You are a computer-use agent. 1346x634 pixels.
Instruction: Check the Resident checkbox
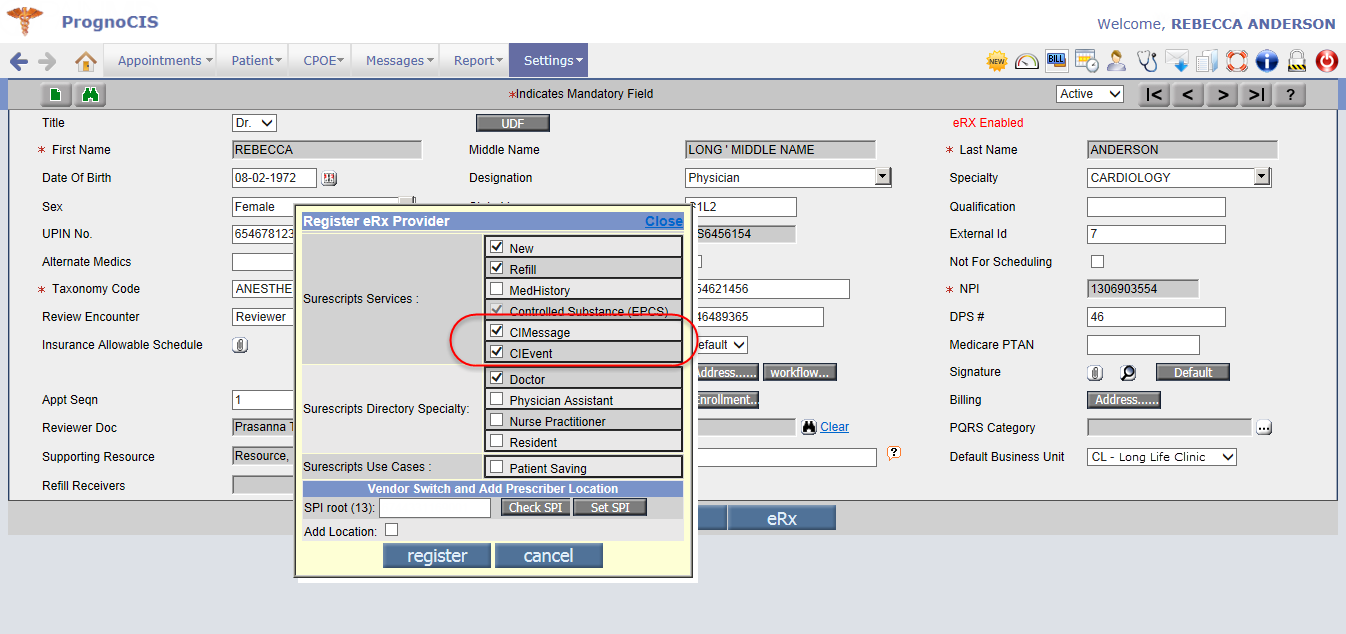coord(496,440)
